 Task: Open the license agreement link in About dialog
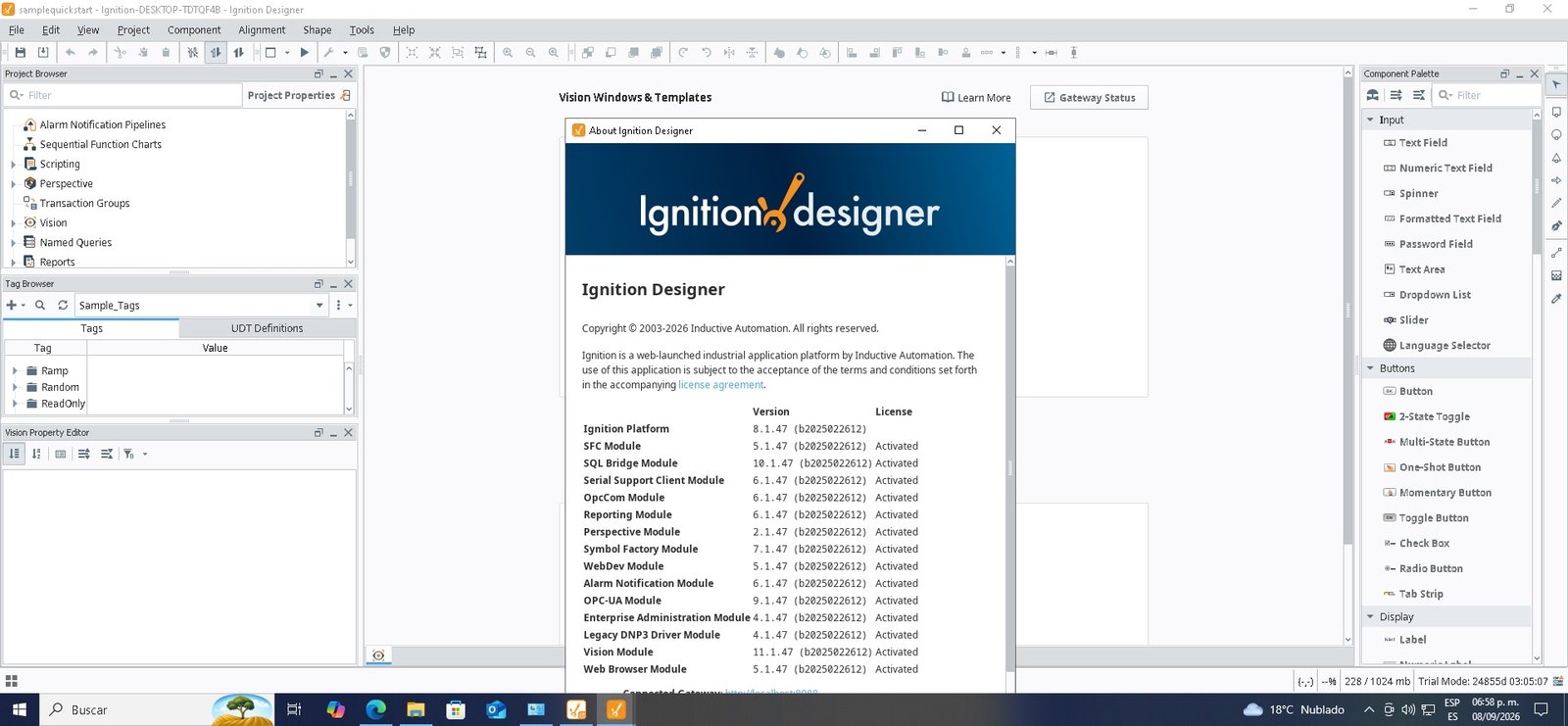pyautogui.click(x=720, y=385)
